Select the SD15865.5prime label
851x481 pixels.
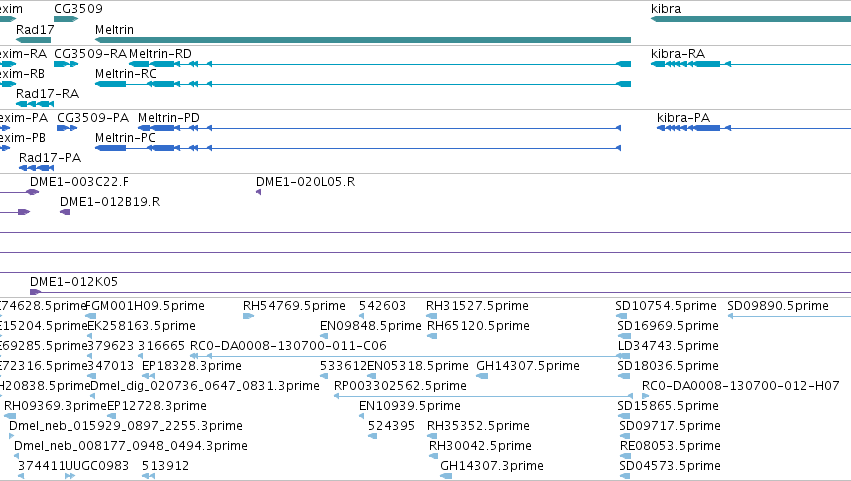pos(668,406)
